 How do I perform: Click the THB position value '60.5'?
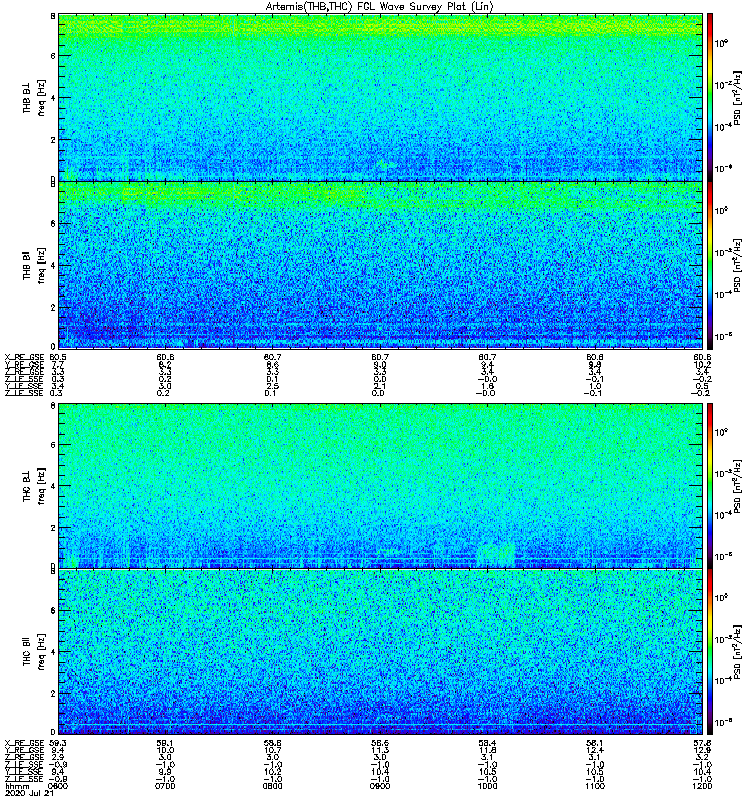[58, 357]
